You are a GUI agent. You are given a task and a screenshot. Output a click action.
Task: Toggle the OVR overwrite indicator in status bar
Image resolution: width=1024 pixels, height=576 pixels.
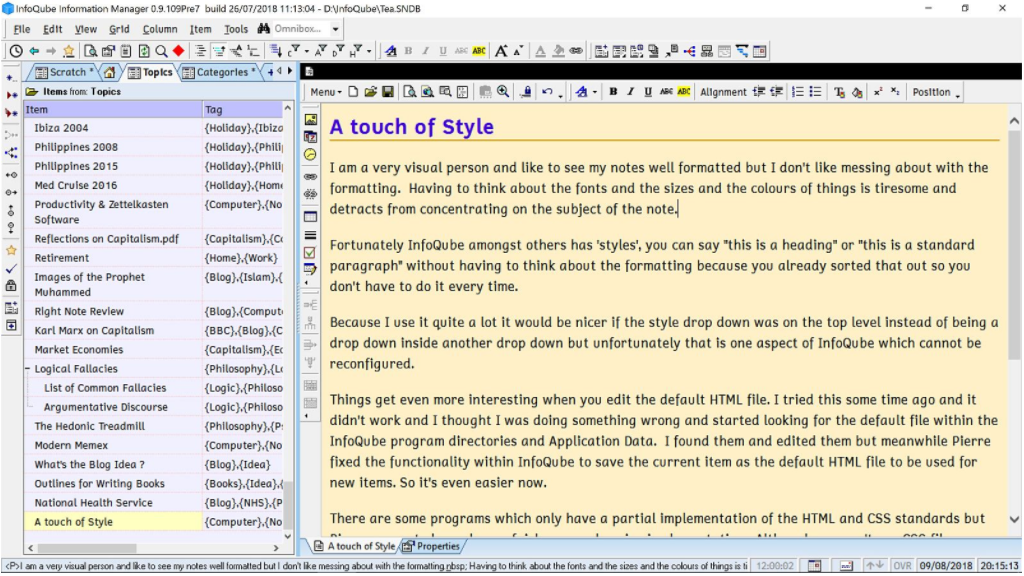902,566
